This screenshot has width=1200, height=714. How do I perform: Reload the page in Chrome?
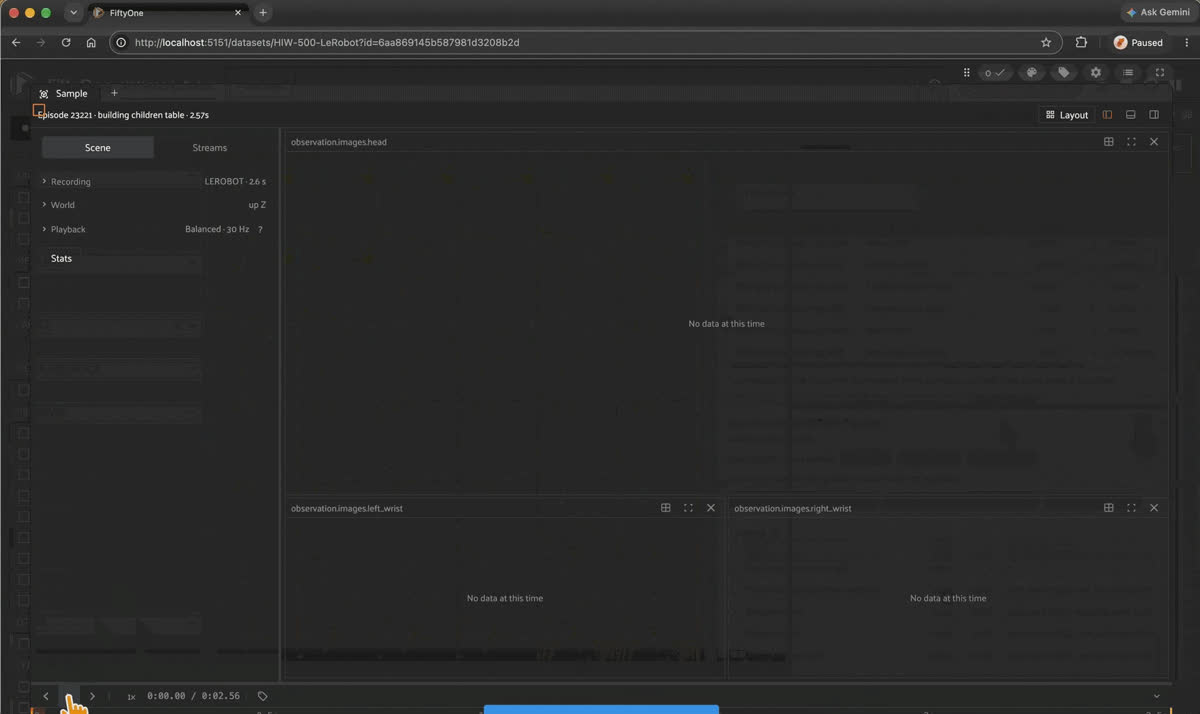(66, 43)
